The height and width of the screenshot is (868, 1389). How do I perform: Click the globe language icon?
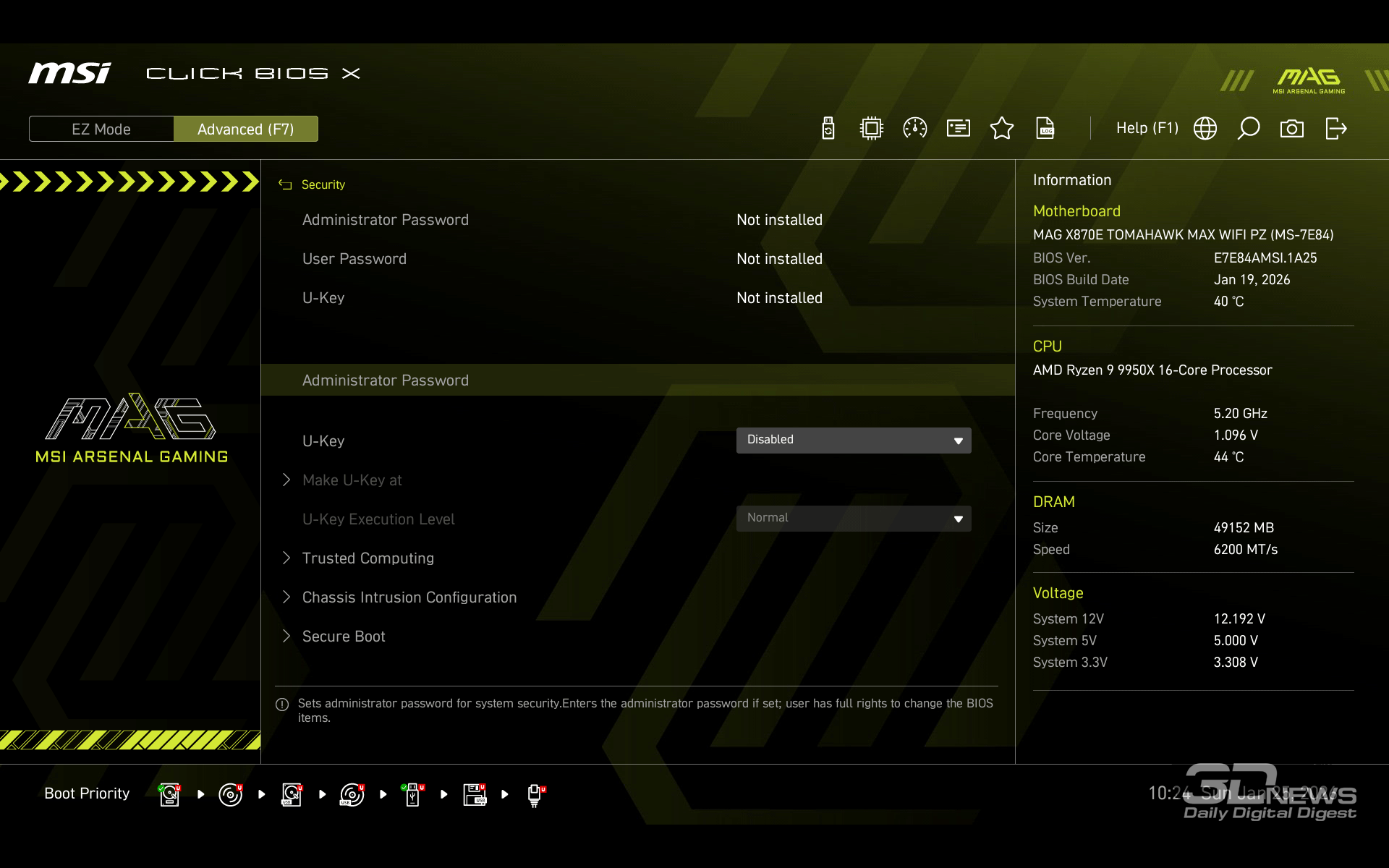coord(1205,129)
